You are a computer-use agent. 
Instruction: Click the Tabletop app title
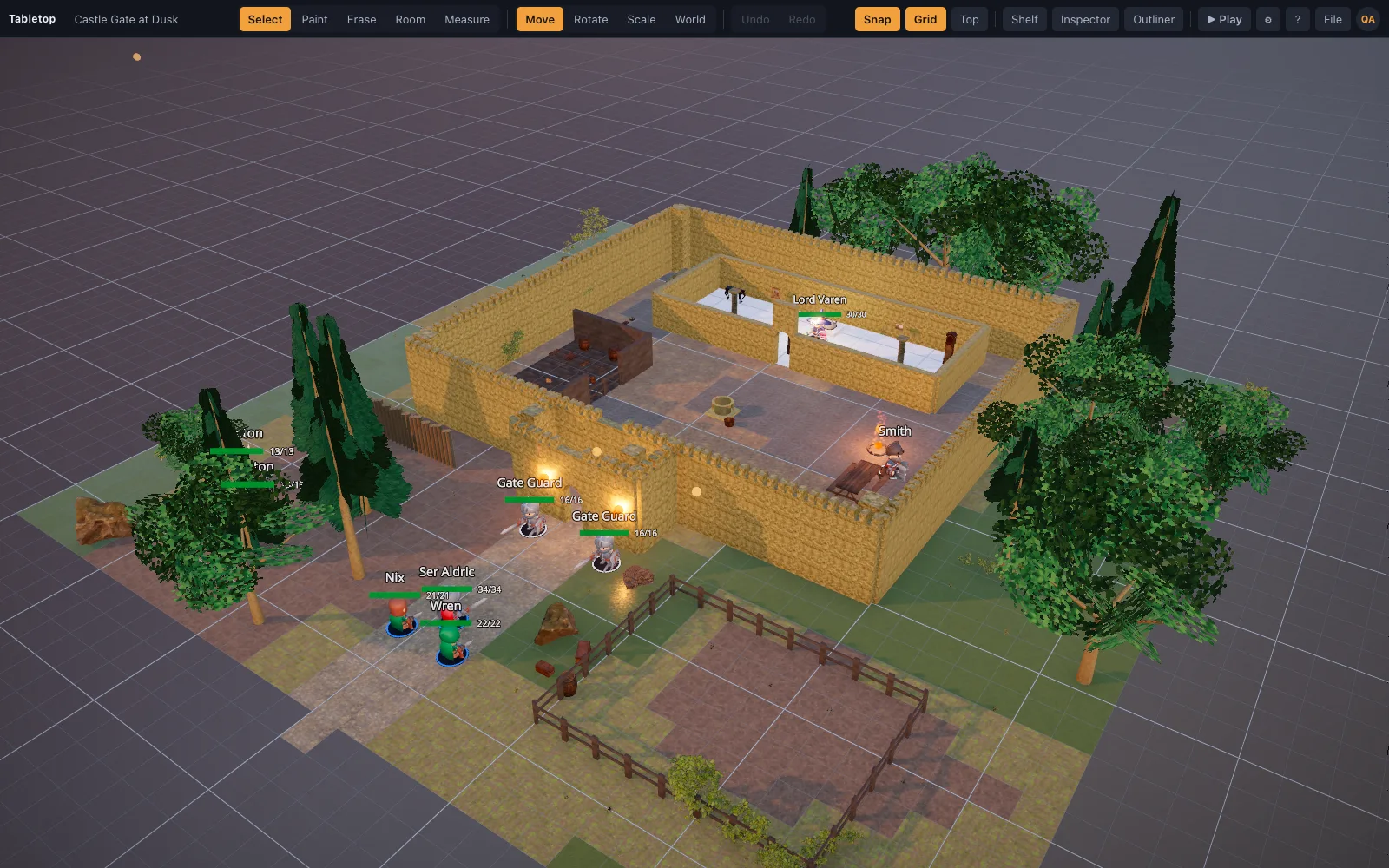32,19
